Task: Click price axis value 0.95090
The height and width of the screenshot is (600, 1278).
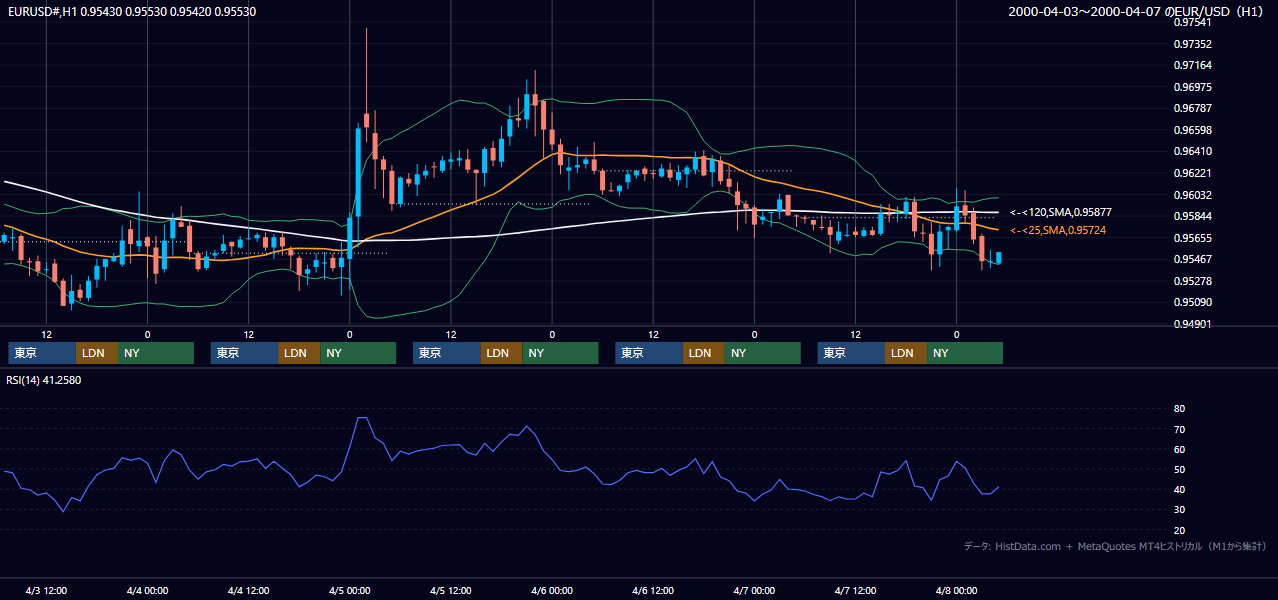Action: click(1192, 302)
